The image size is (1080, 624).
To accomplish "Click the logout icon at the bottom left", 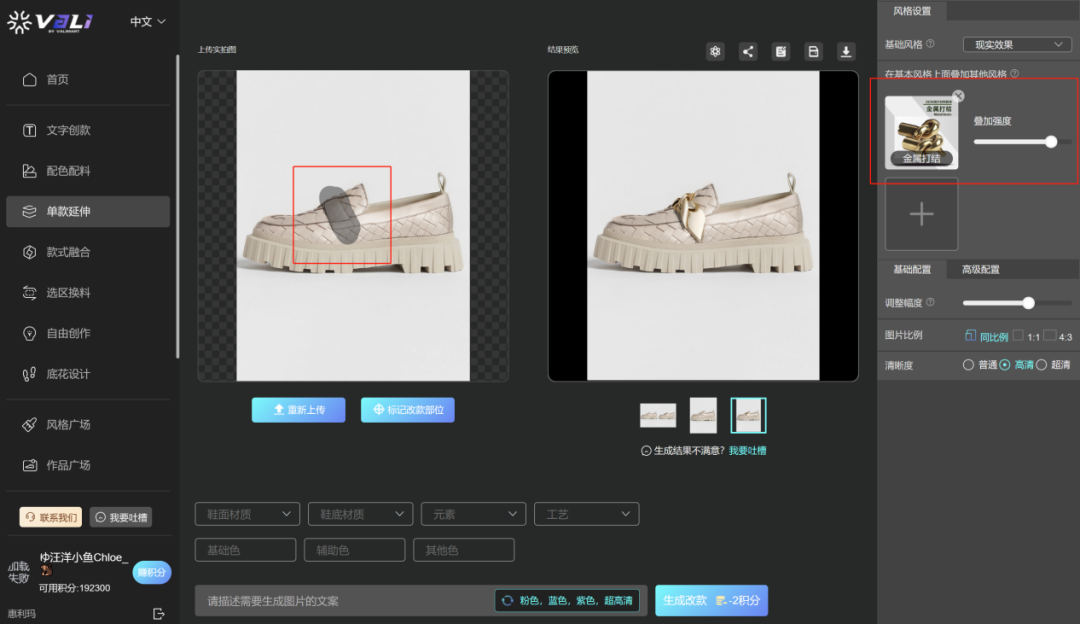I will click(x=158, y=613).
